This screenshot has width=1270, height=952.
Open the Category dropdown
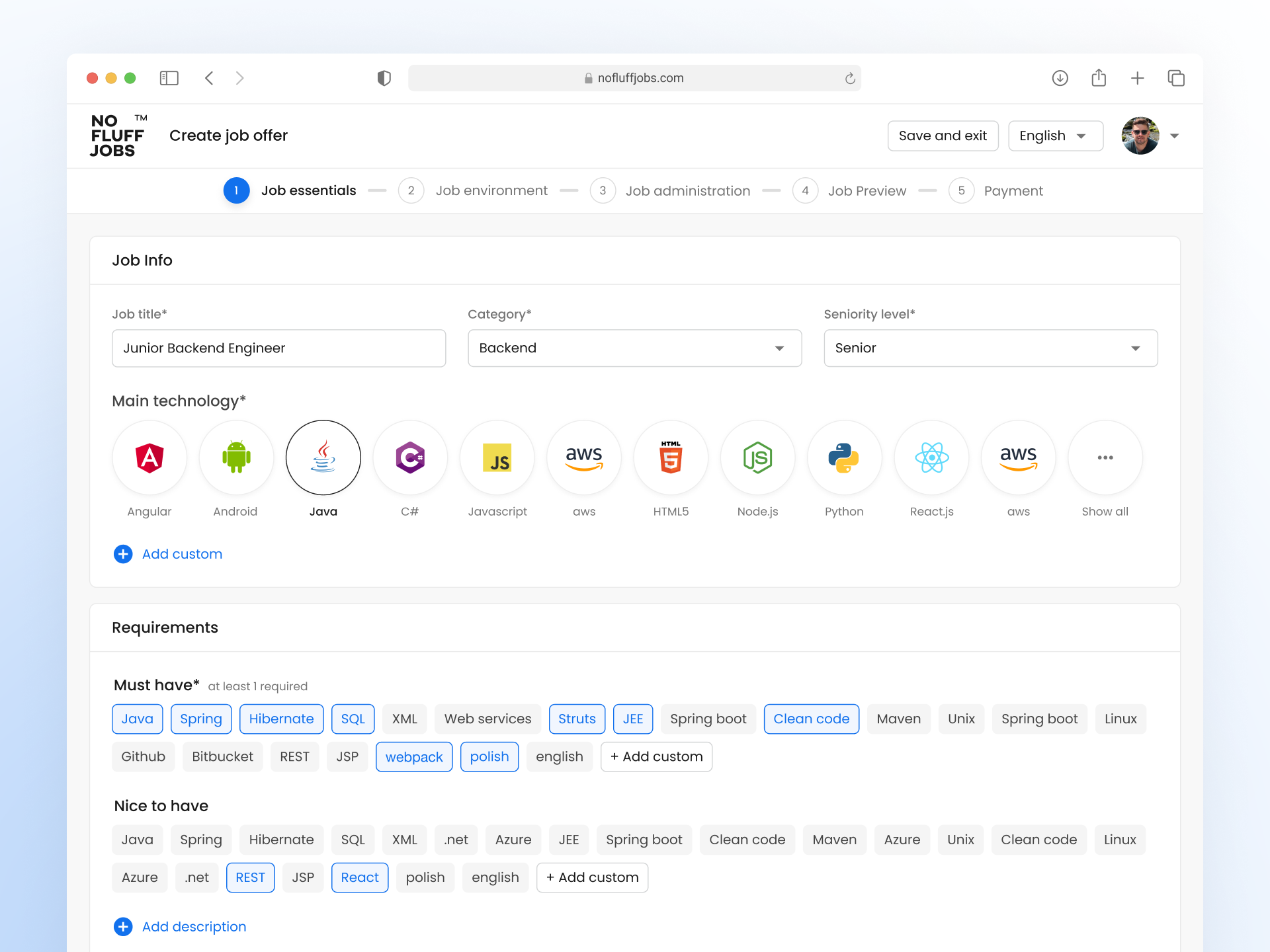[634, 348]
